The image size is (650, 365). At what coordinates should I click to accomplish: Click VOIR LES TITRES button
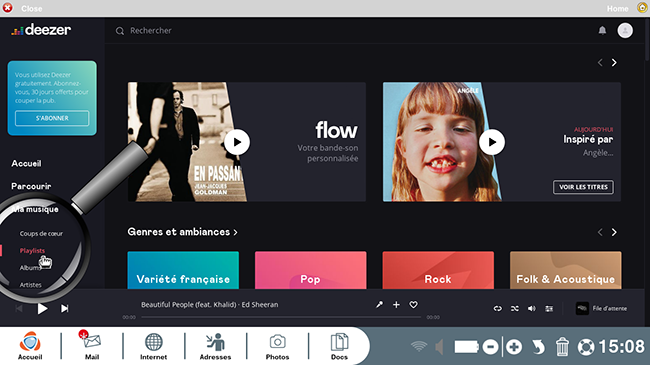click(583, 187)
